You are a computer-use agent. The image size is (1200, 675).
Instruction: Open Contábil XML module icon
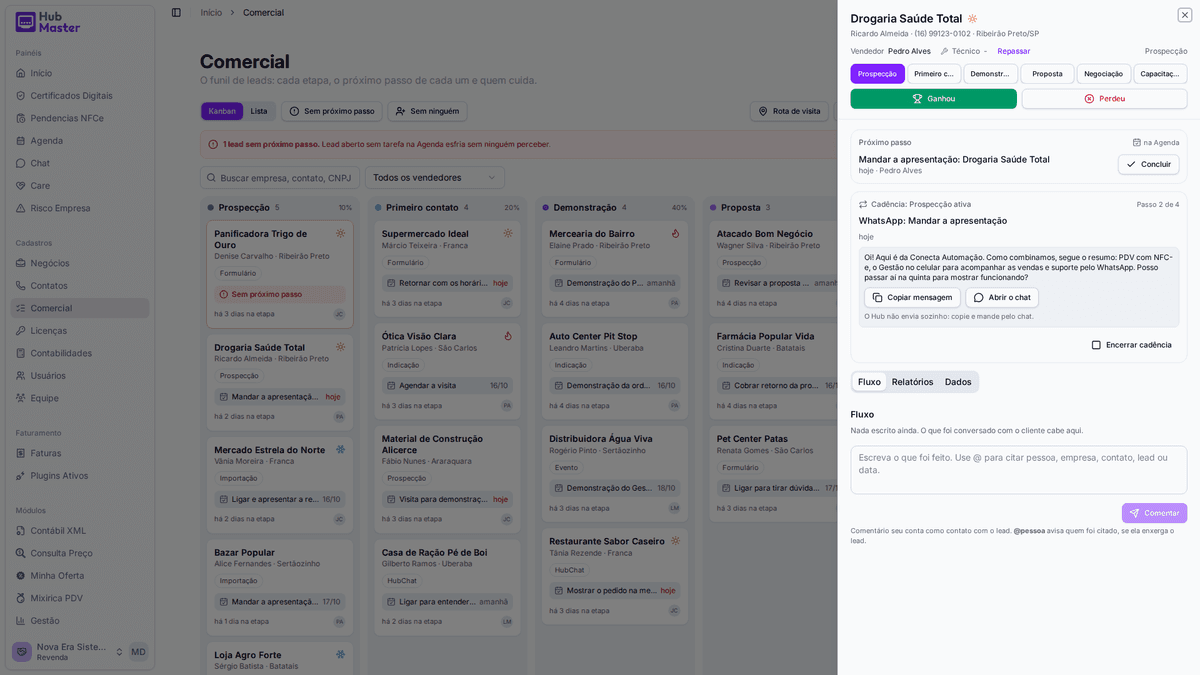[x=21, y=531]
